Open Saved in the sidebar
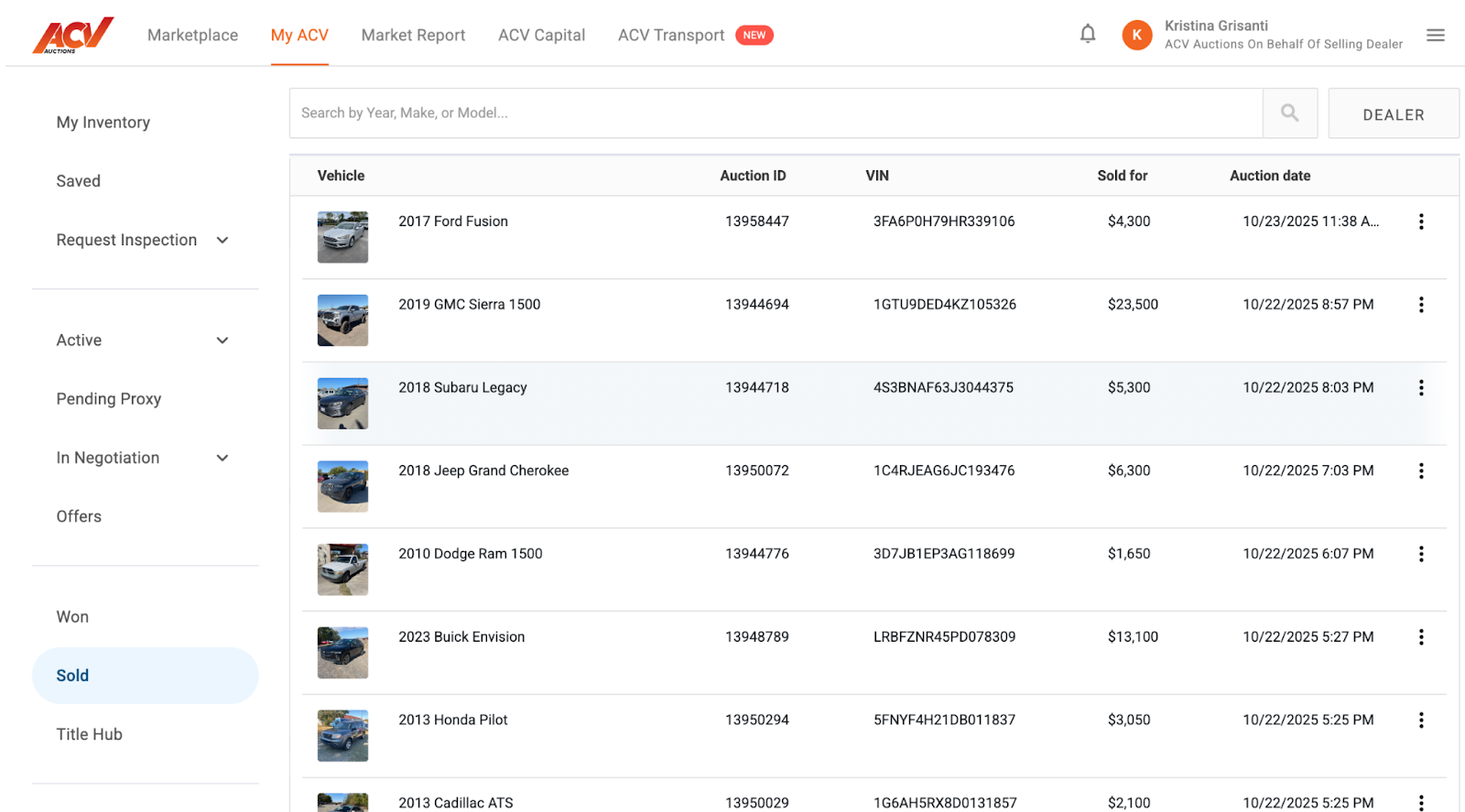Viewport: 1465px width, 812px height. pyautogui.click(x=79, y=181)
